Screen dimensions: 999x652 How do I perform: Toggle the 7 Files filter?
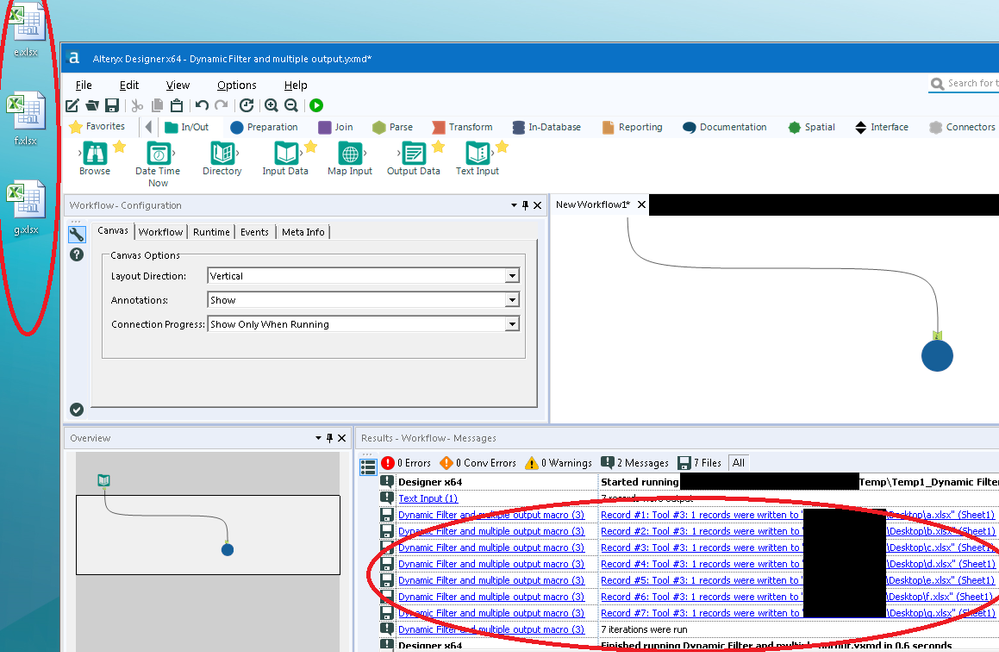(700, 463)
